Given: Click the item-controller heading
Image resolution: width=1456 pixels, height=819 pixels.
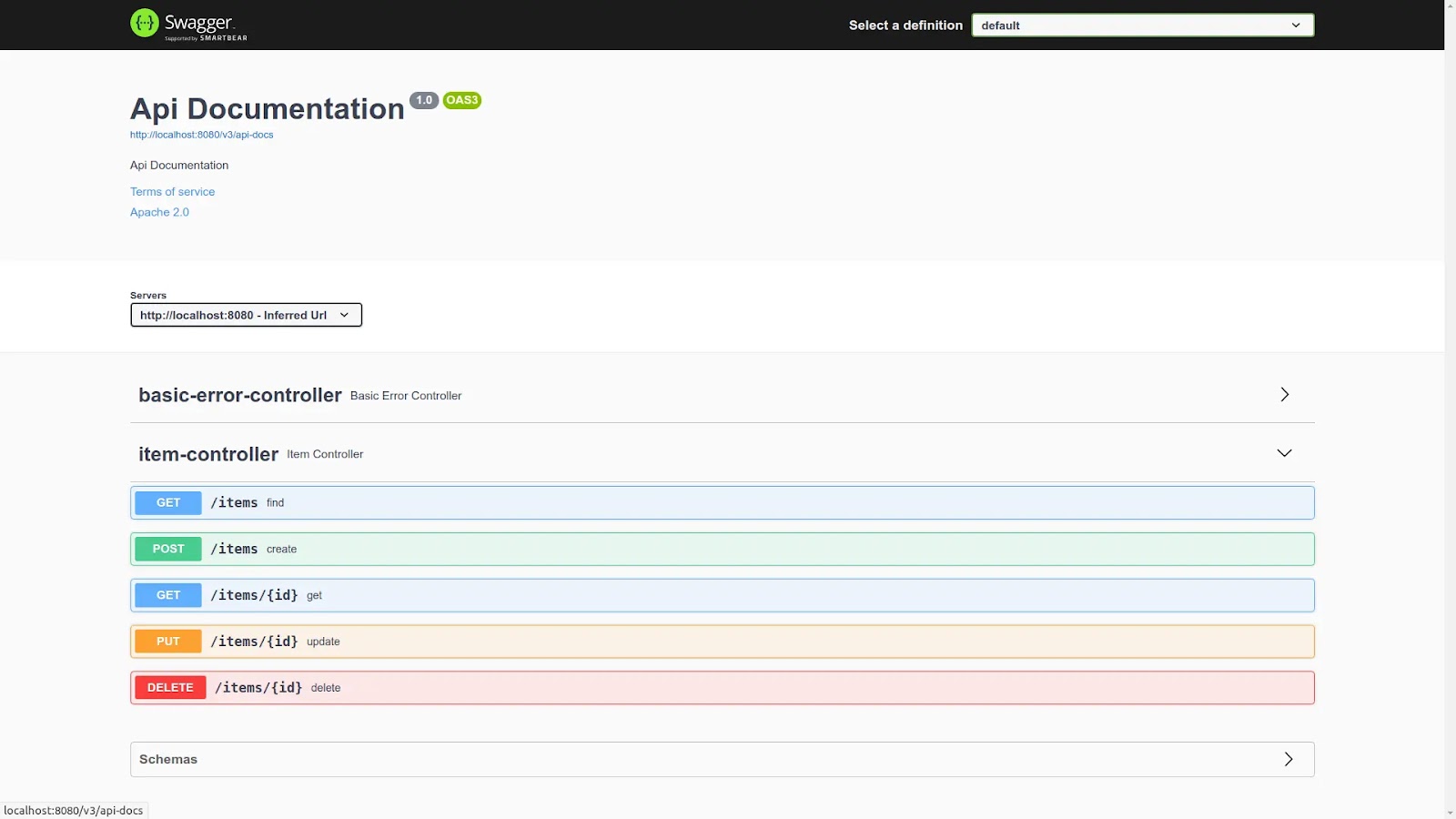Looking at the screenshot, I should pos(208,454).
